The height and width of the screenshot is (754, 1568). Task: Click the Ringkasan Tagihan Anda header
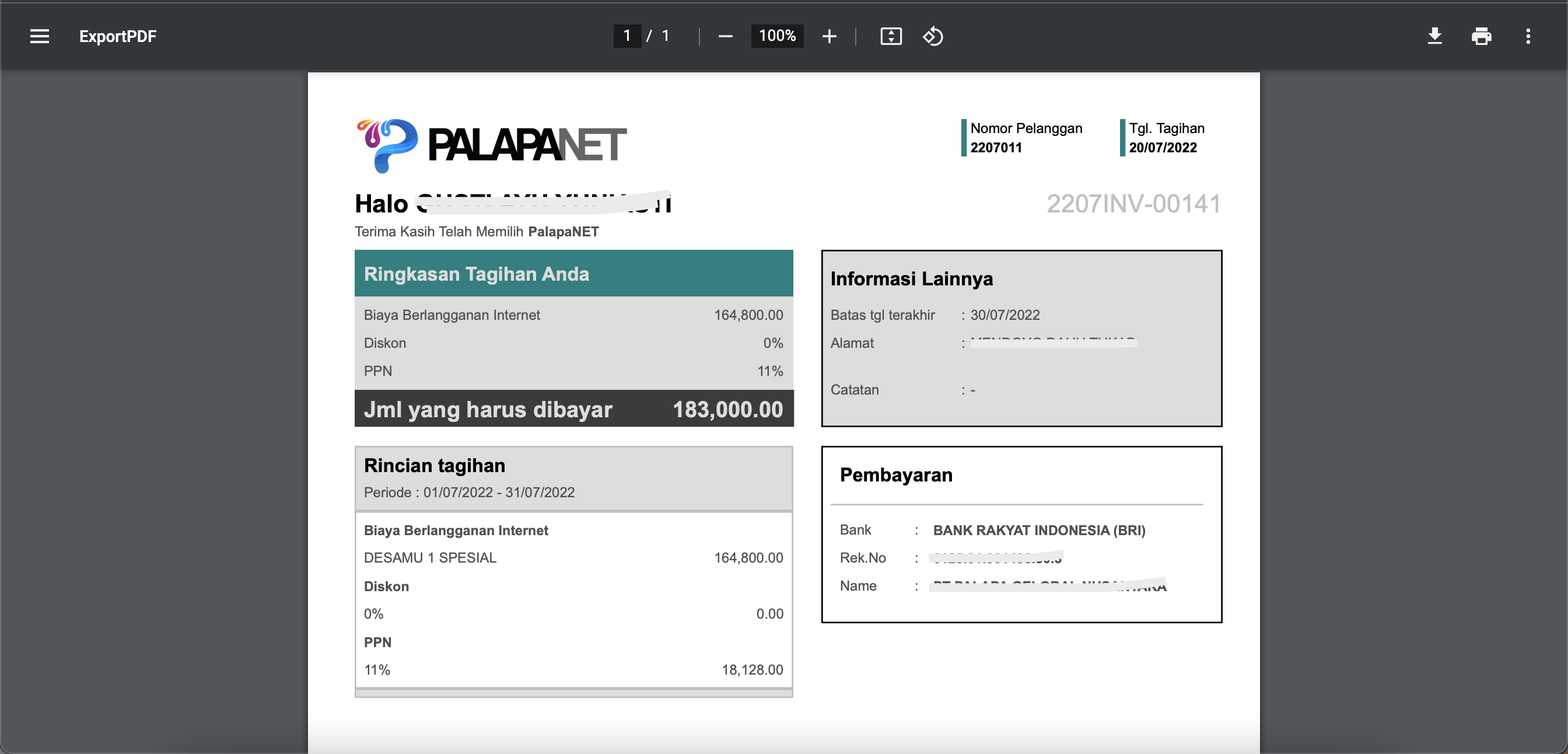(476, 274)
